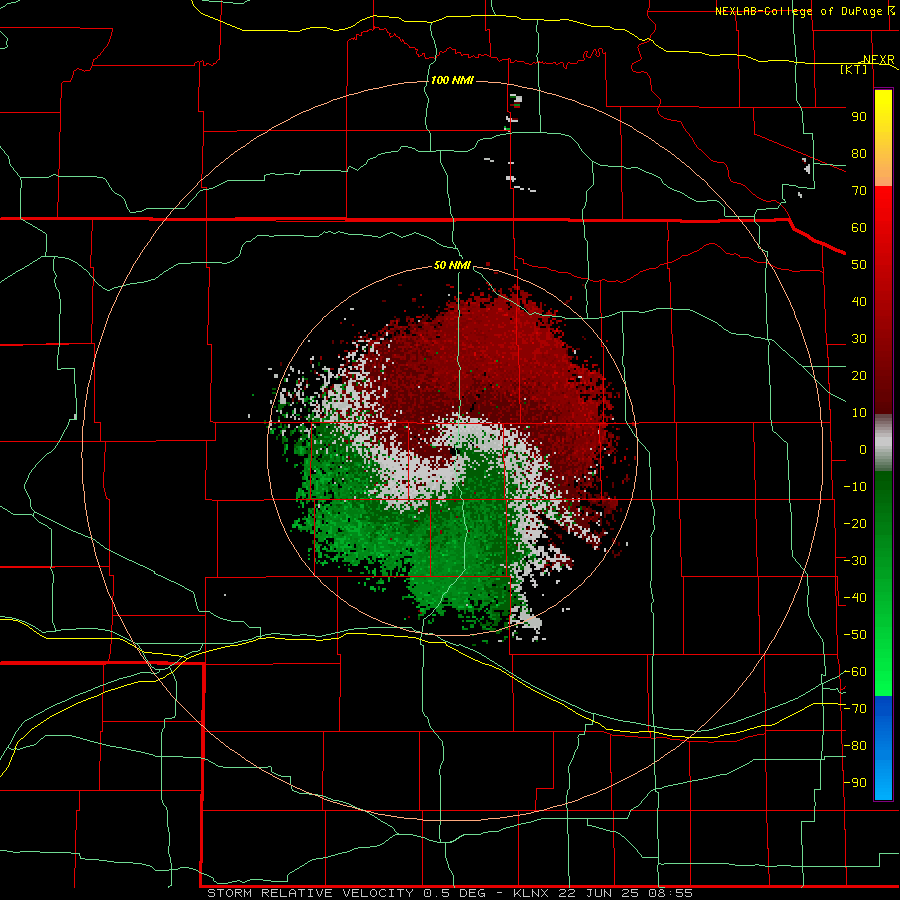Click the gray zero-velocity segment of color bar

(x=883, y=443)
